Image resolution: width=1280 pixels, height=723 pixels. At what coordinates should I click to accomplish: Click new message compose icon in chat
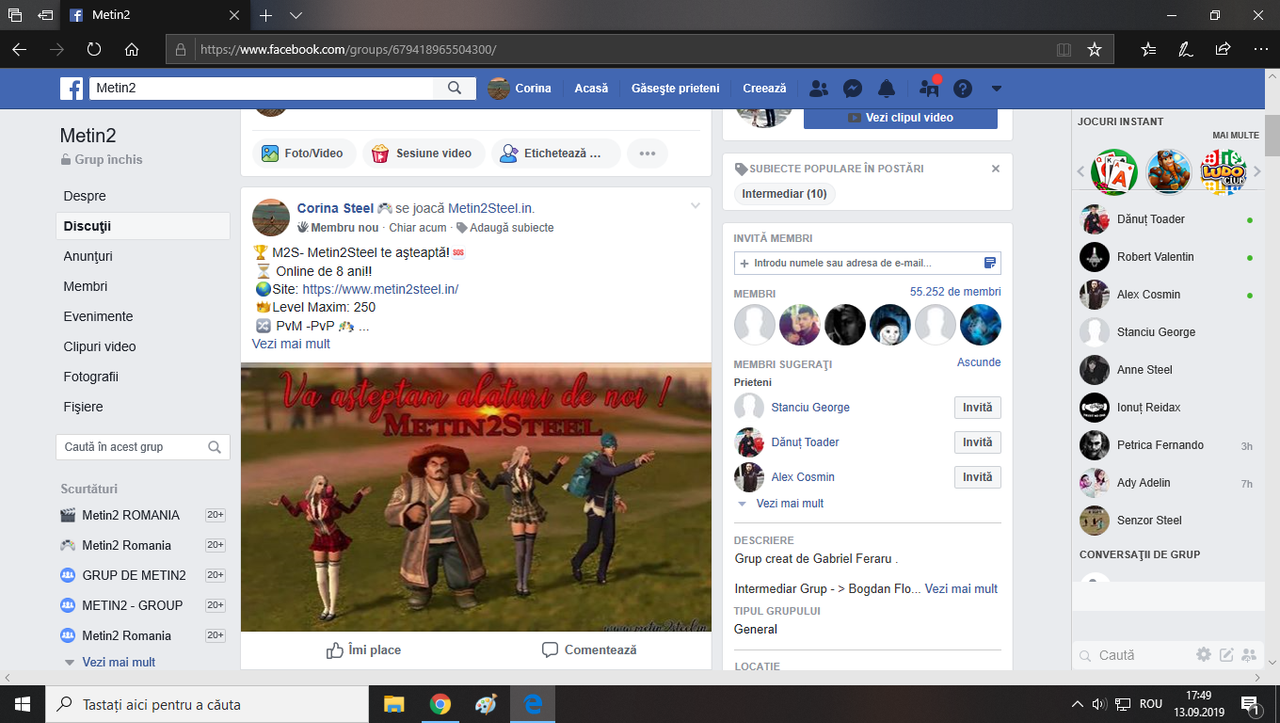tap(1227, 655)
